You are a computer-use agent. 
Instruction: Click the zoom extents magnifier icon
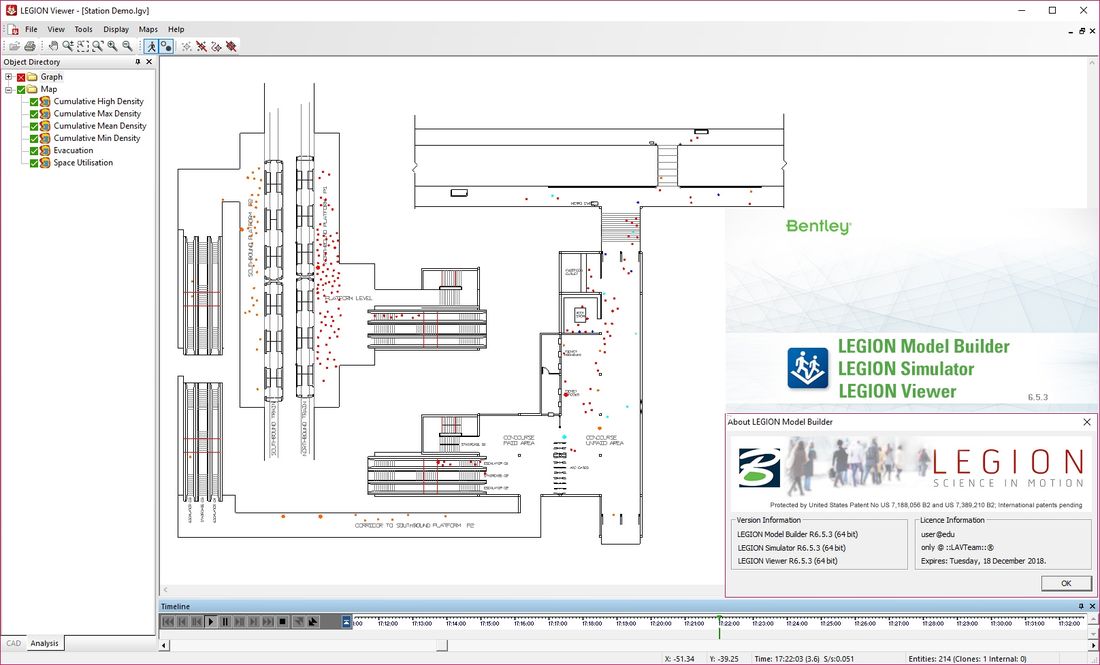(x=98, y=46)
